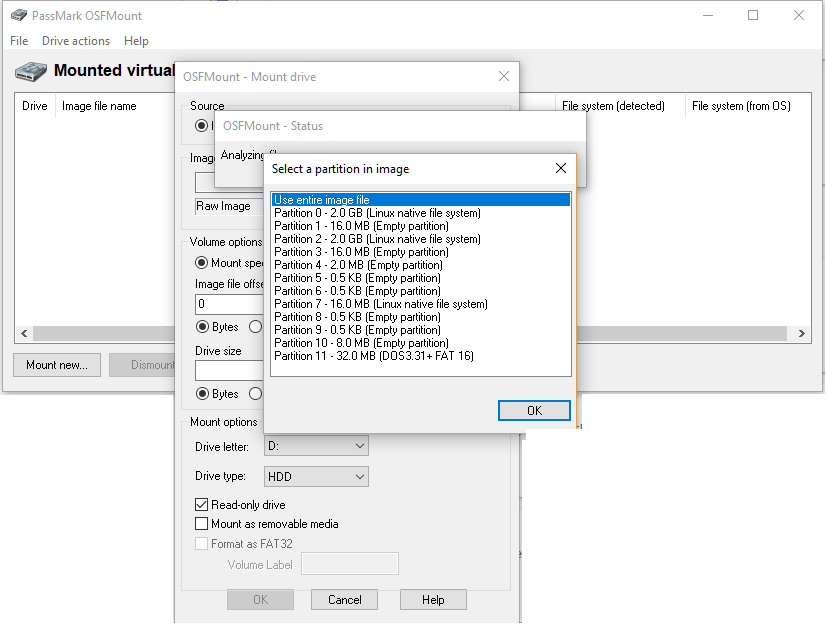This screenshot has height=625, width=826.
Task: Open the File menu
Action: coord(19,41)
